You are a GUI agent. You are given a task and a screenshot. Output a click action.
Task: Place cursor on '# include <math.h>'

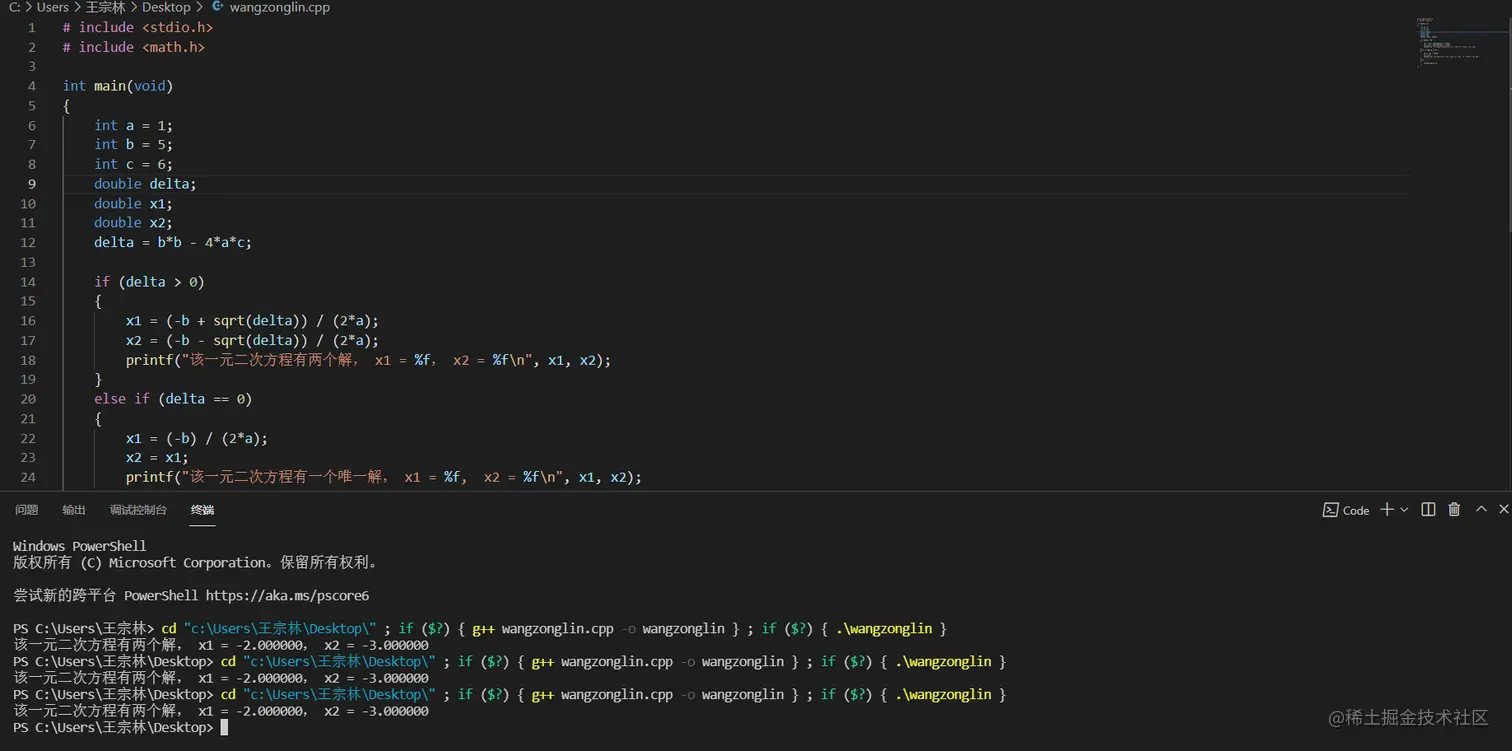tap(134, 47)
